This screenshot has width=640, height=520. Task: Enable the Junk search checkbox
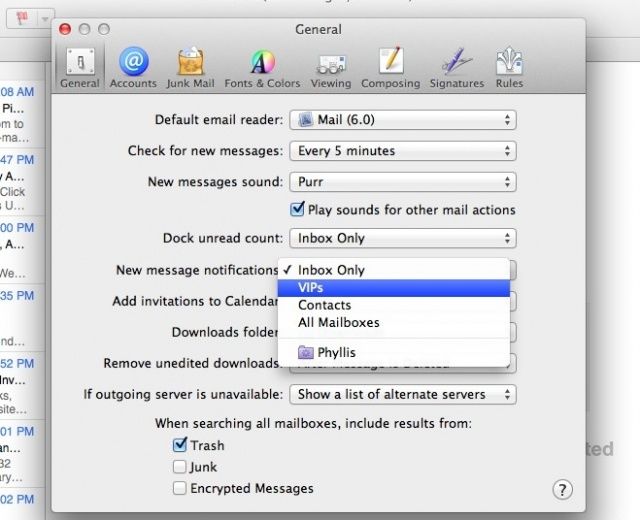[180, 467]
